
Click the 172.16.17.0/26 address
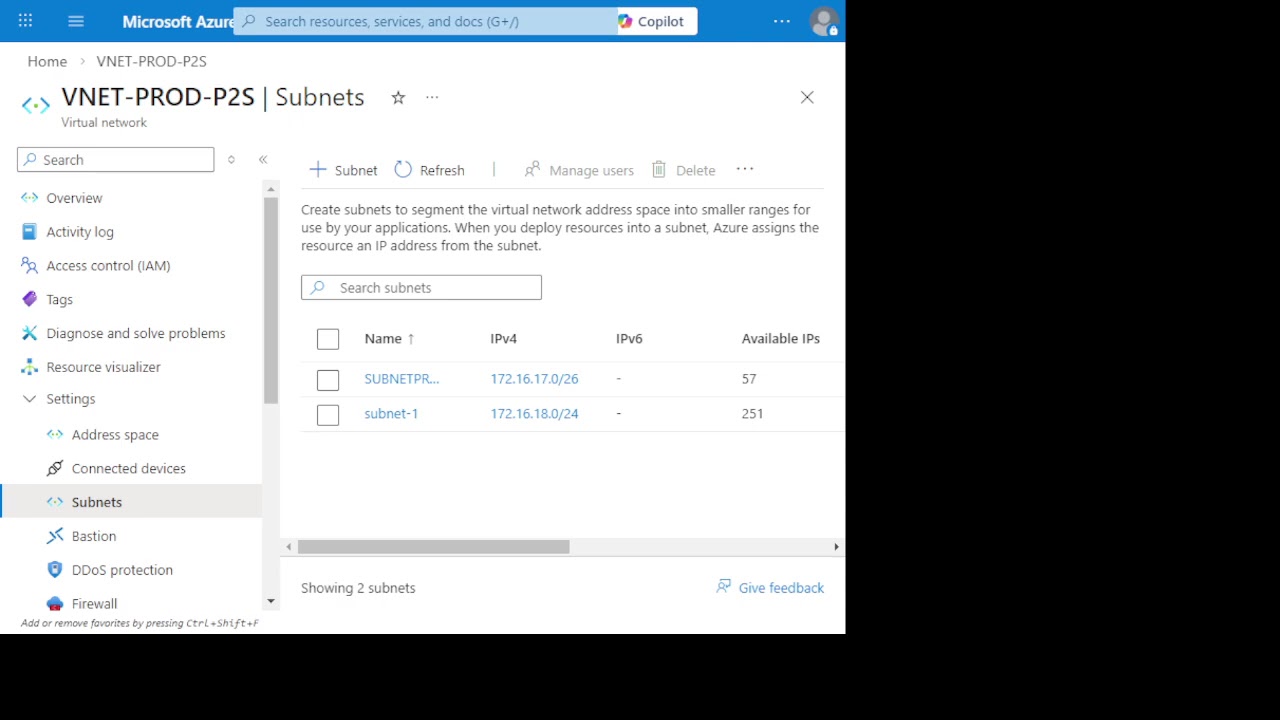click(x=534, y=379)
